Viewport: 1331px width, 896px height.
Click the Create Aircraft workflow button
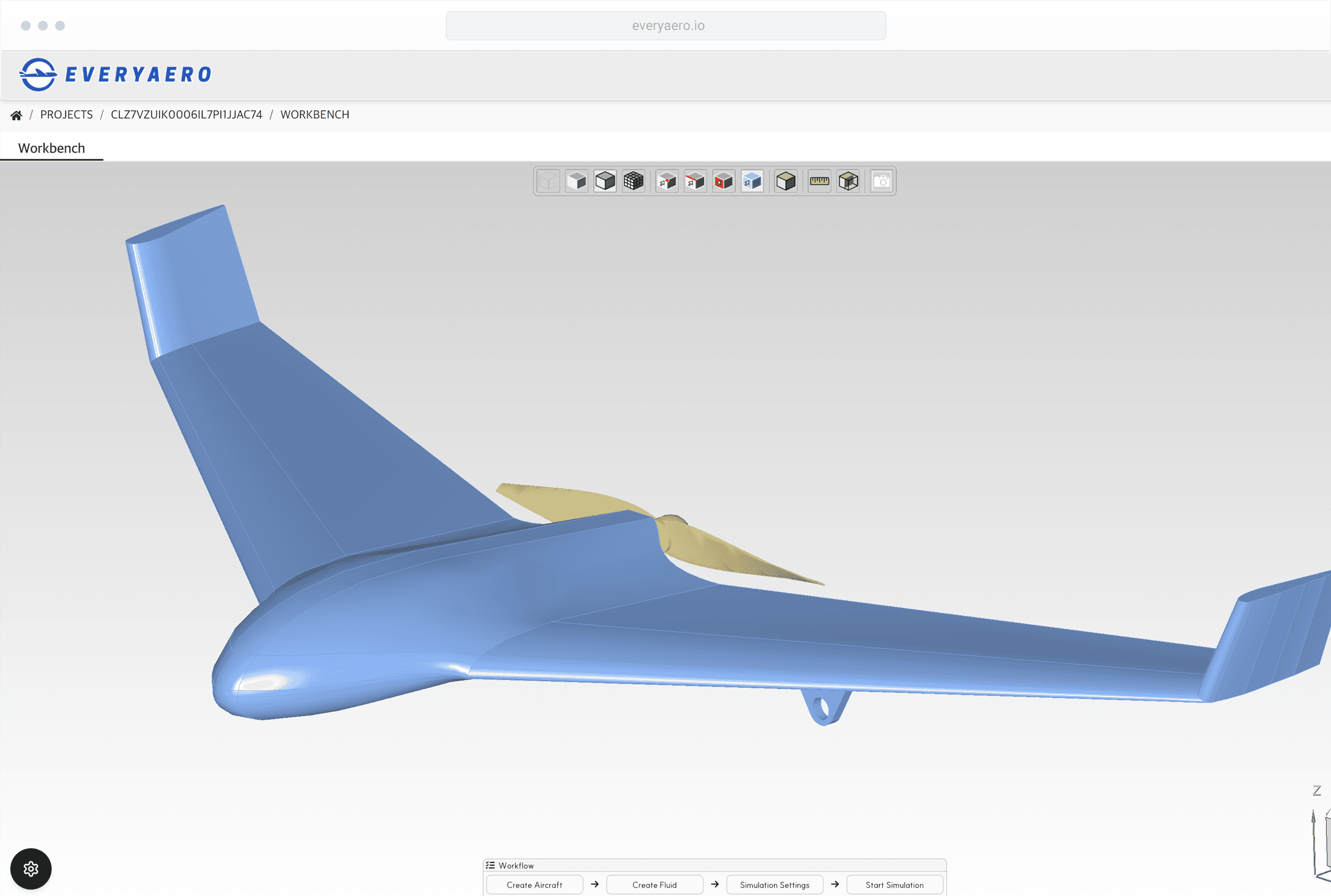(x=534, y=885)
